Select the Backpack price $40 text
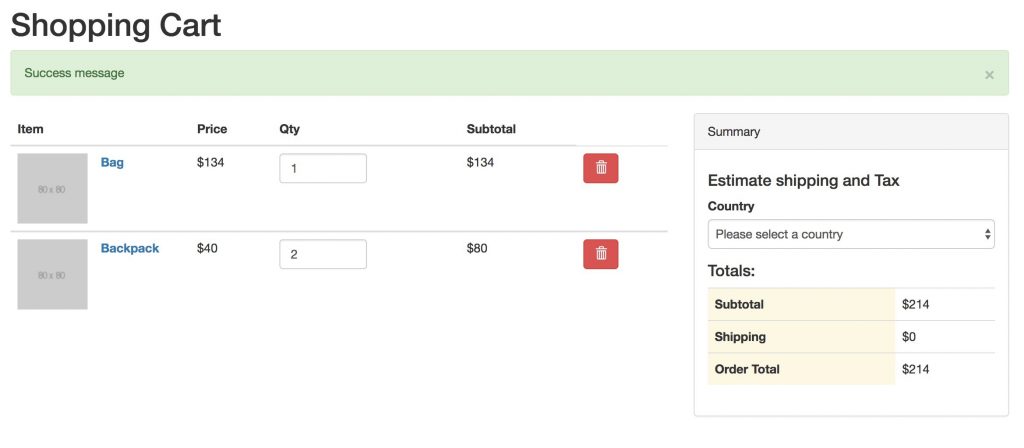This screenshot has height=448, width=1024. click(207, 248)
